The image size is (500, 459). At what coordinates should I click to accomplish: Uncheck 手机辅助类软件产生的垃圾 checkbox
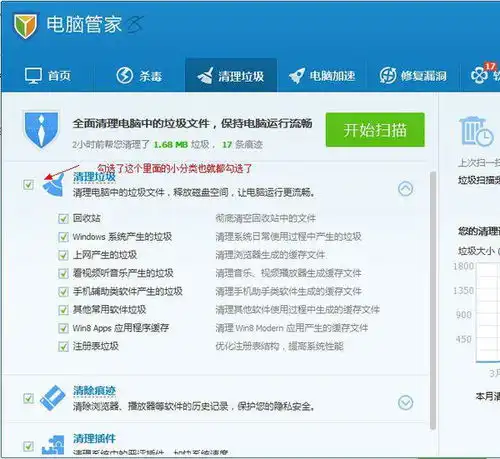click(63, 292)
